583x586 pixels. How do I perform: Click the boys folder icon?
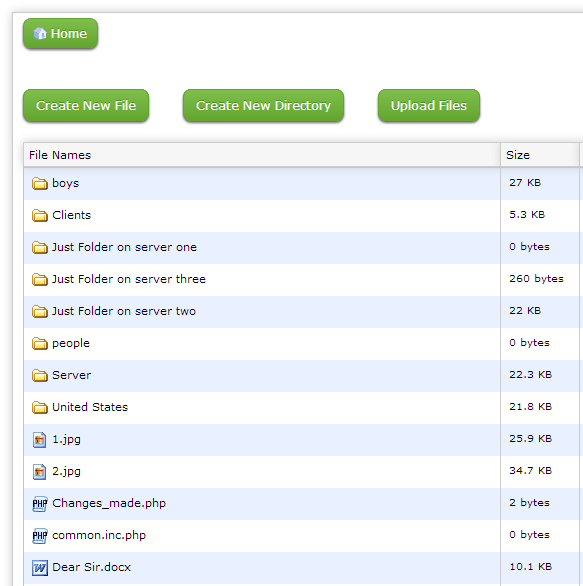click(x=40, y=183)
